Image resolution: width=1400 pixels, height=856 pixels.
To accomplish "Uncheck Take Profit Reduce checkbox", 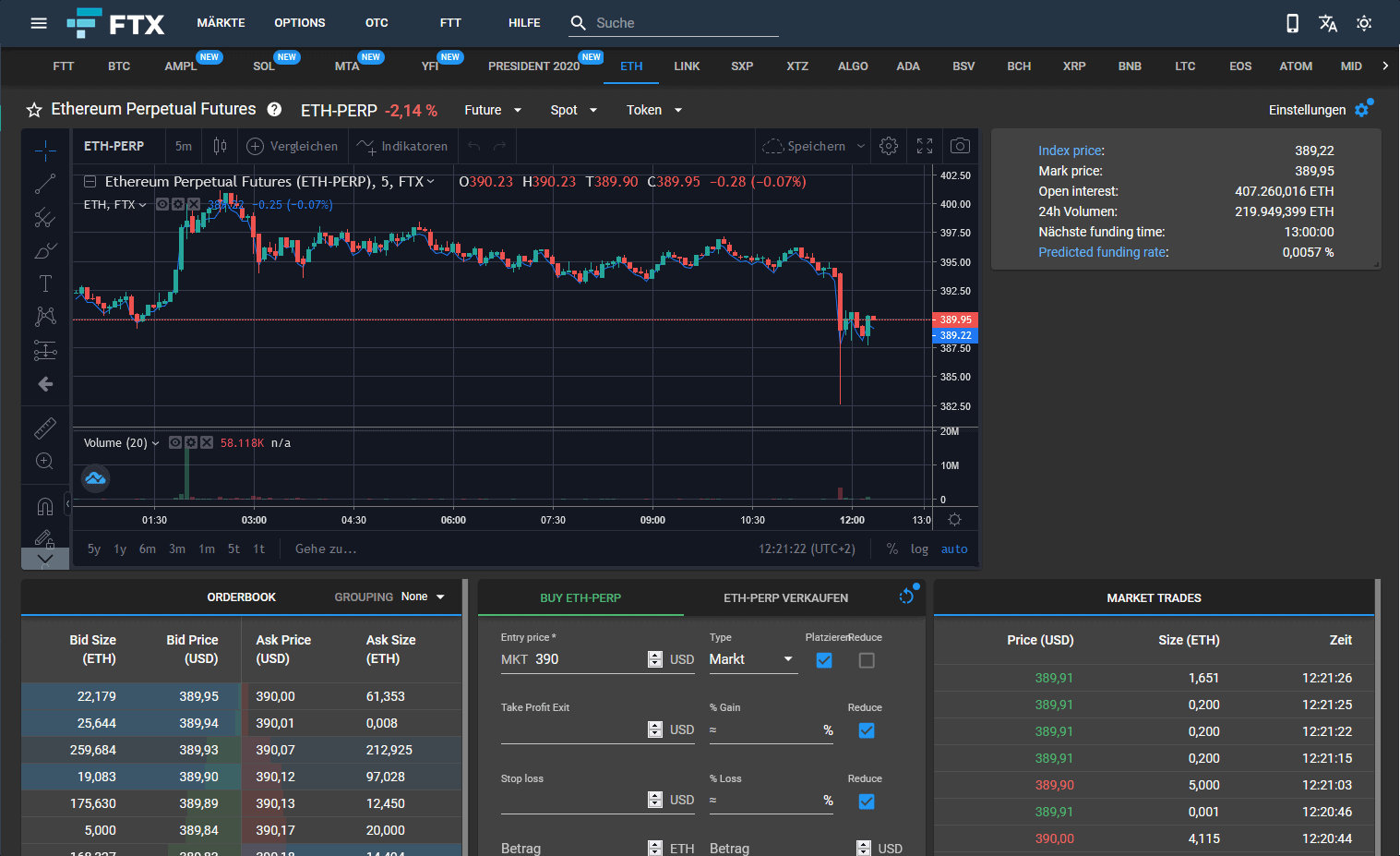I will (x=867, y=730).
